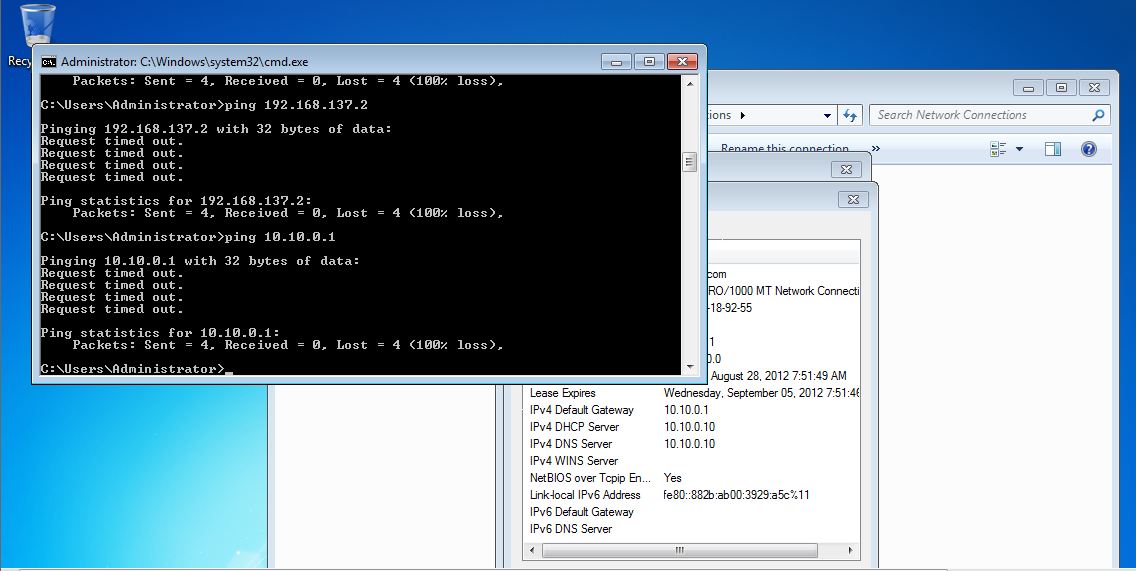
Task: Open Help with the blue question mark
Action: (1089, 149)
